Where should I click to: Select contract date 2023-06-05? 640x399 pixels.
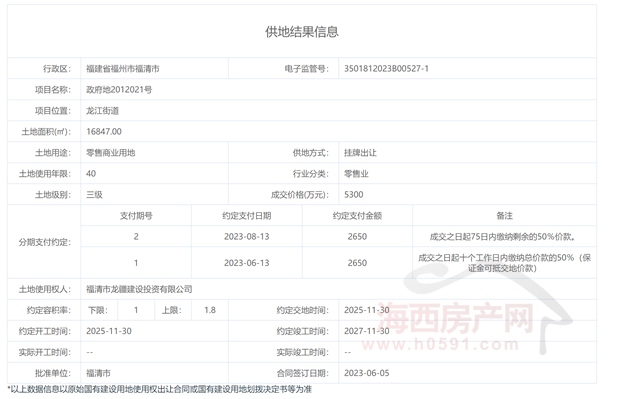pyautogui.click(x=367, y=373)
